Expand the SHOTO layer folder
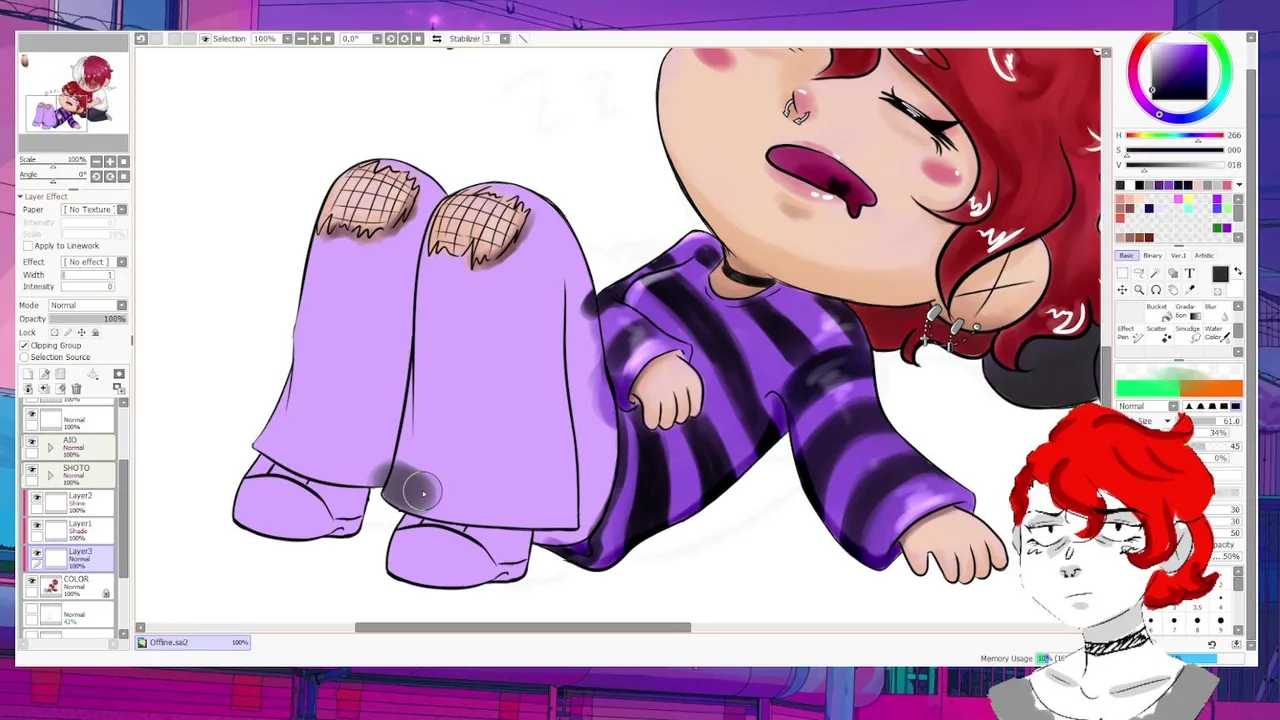The image size is (1280, 720). [50, 476]
